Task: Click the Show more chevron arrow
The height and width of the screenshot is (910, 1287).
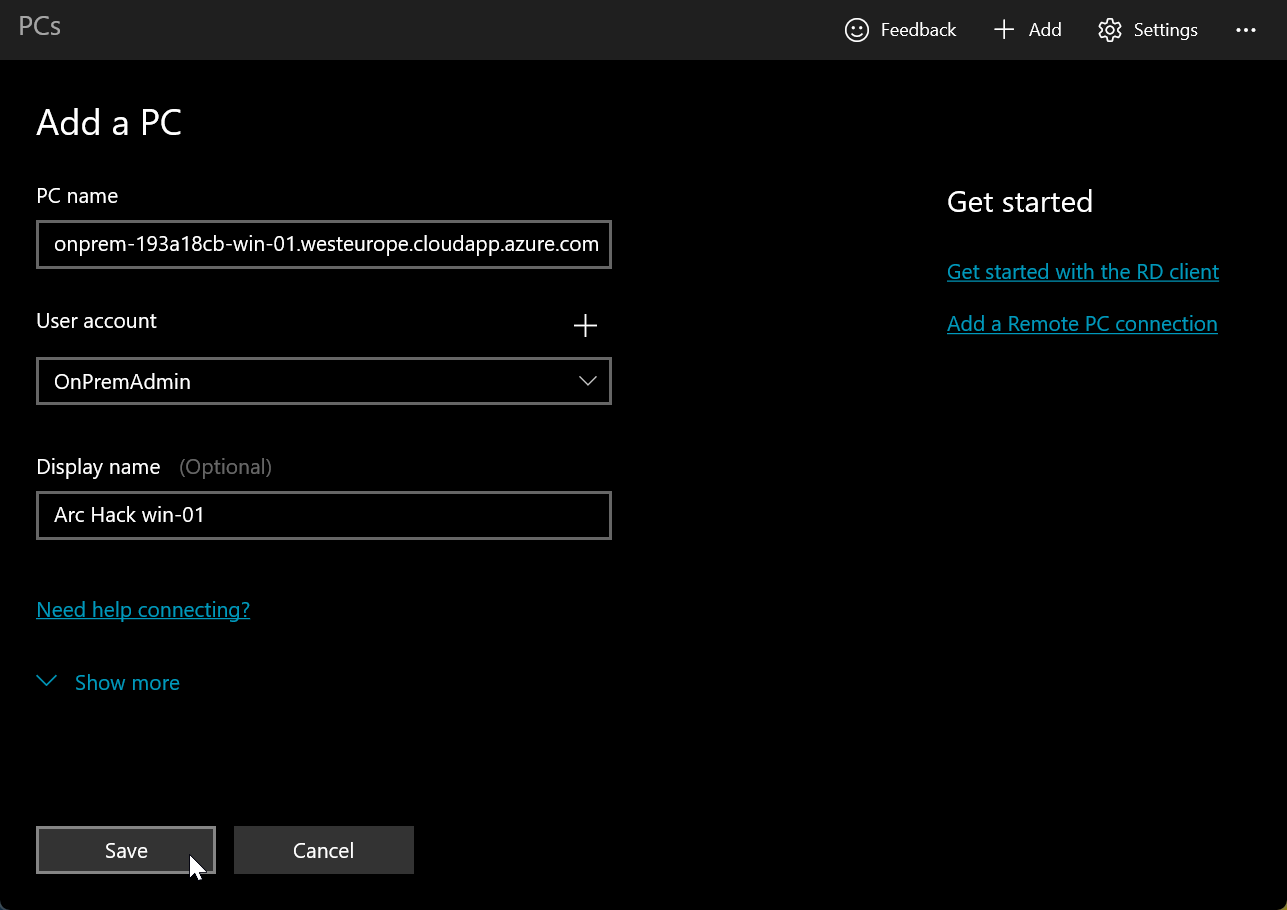Action: (46, 681)
